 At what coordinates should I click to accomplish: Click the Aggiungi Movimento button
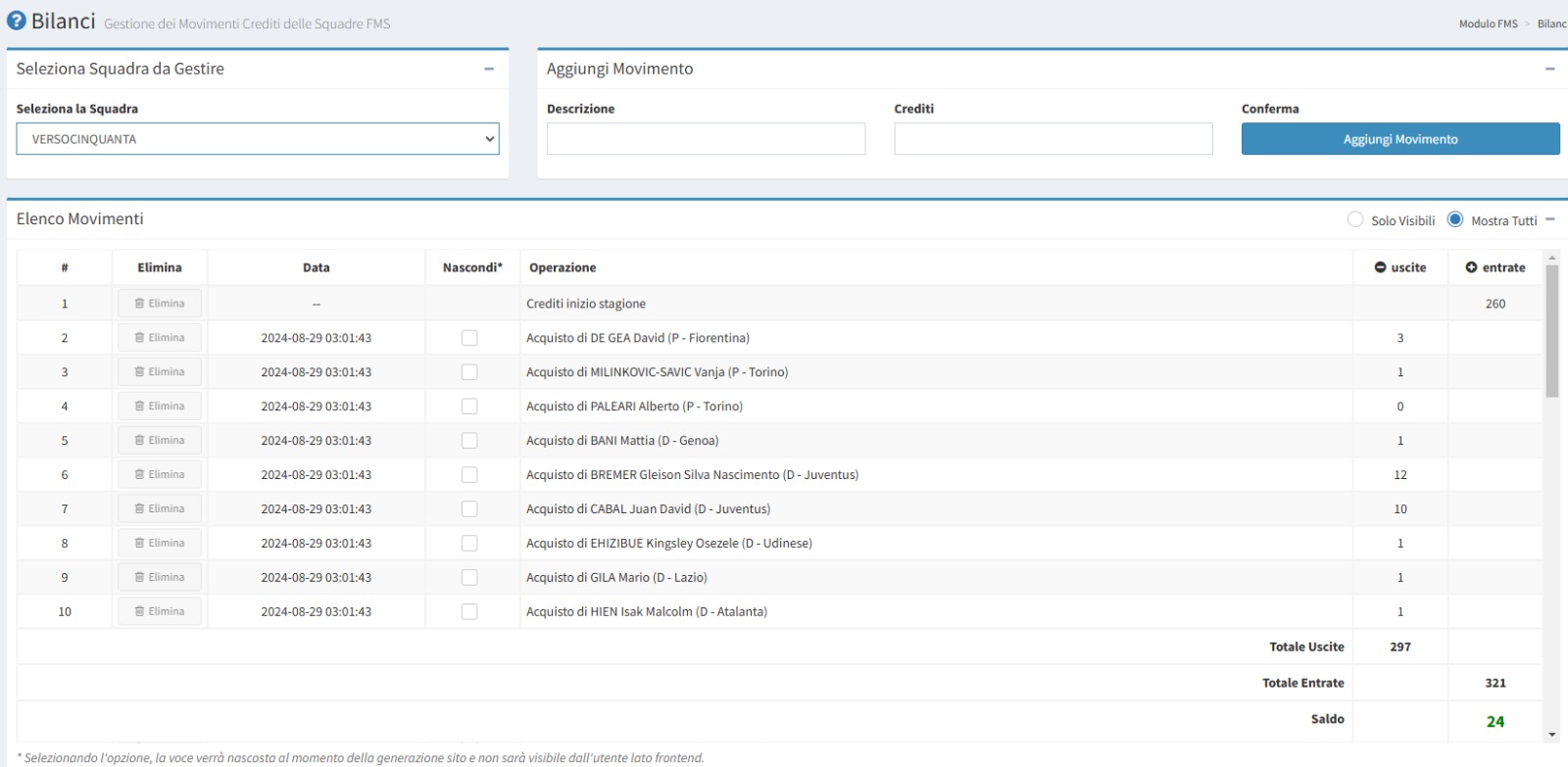tap(1400, 139)
